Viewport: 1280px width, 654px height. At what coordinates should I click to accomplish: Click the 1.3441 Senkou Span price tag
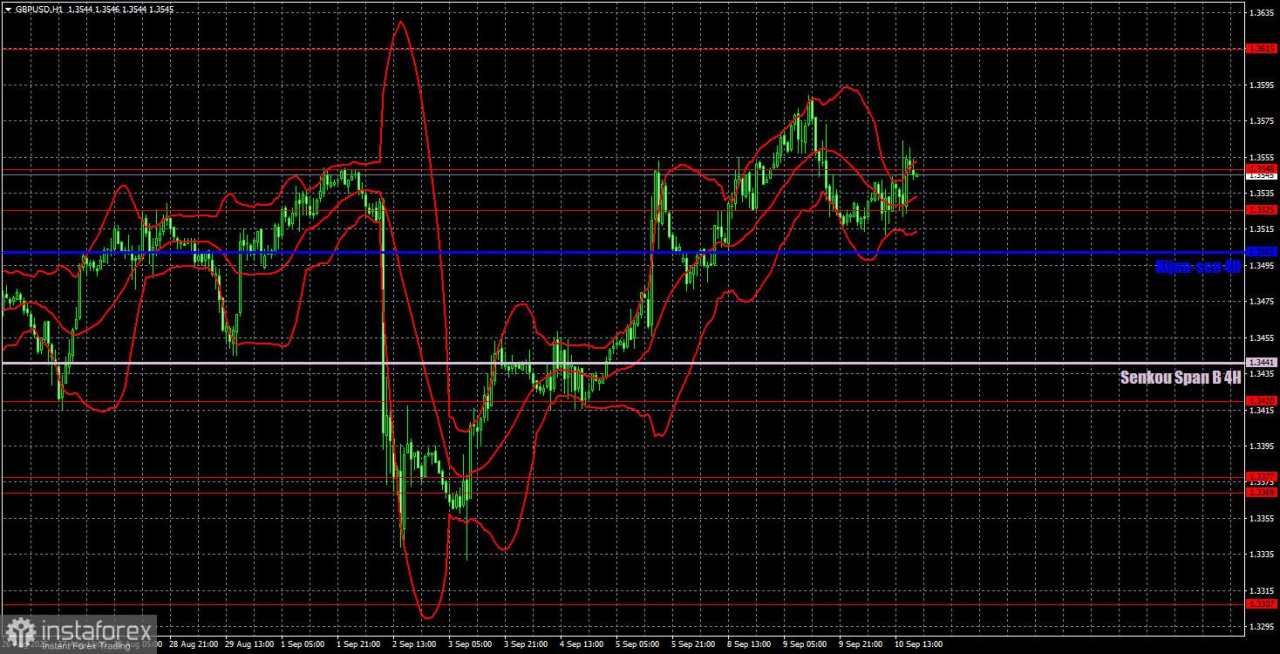[x=1261, y=362]
